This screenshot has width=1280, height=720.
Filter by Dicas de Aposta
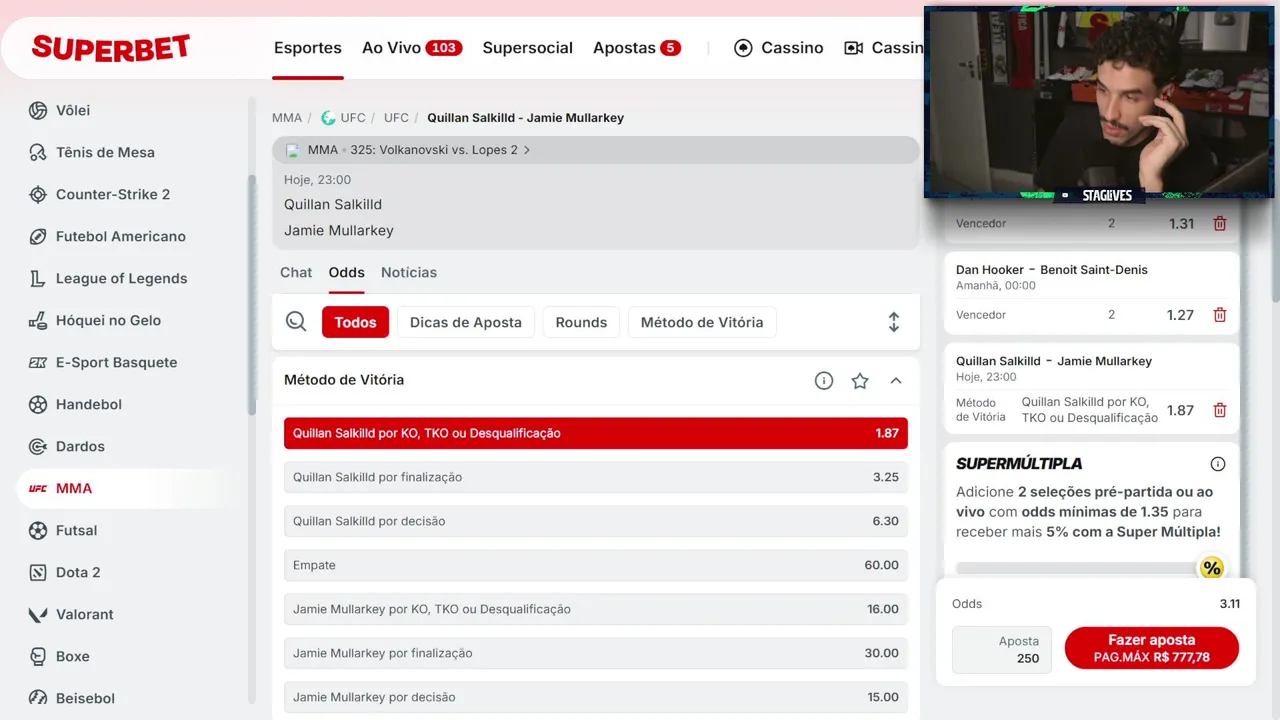[x=466, y=322]
